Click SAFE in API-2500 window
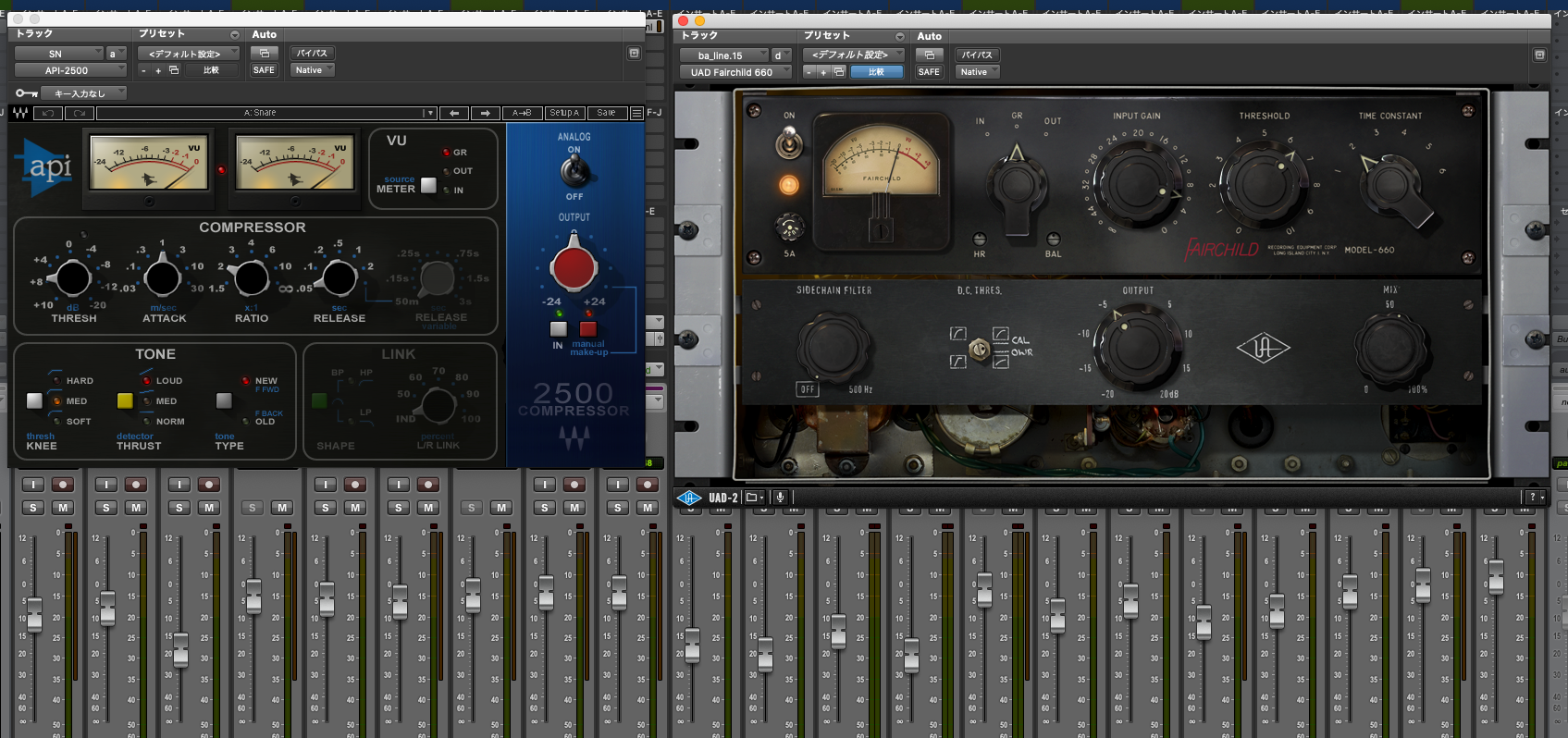The height and width of the screenshot is (738, 1568). click(265, 70)
